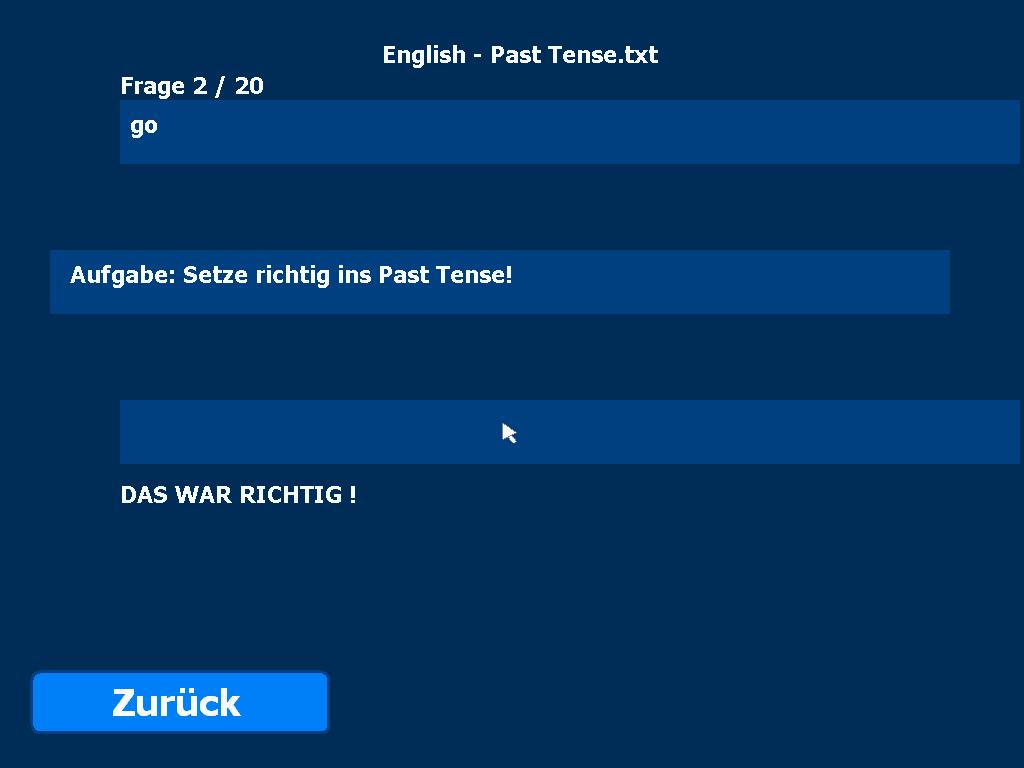Select the "Frage 2 / 20" counter label

[192, 86]
